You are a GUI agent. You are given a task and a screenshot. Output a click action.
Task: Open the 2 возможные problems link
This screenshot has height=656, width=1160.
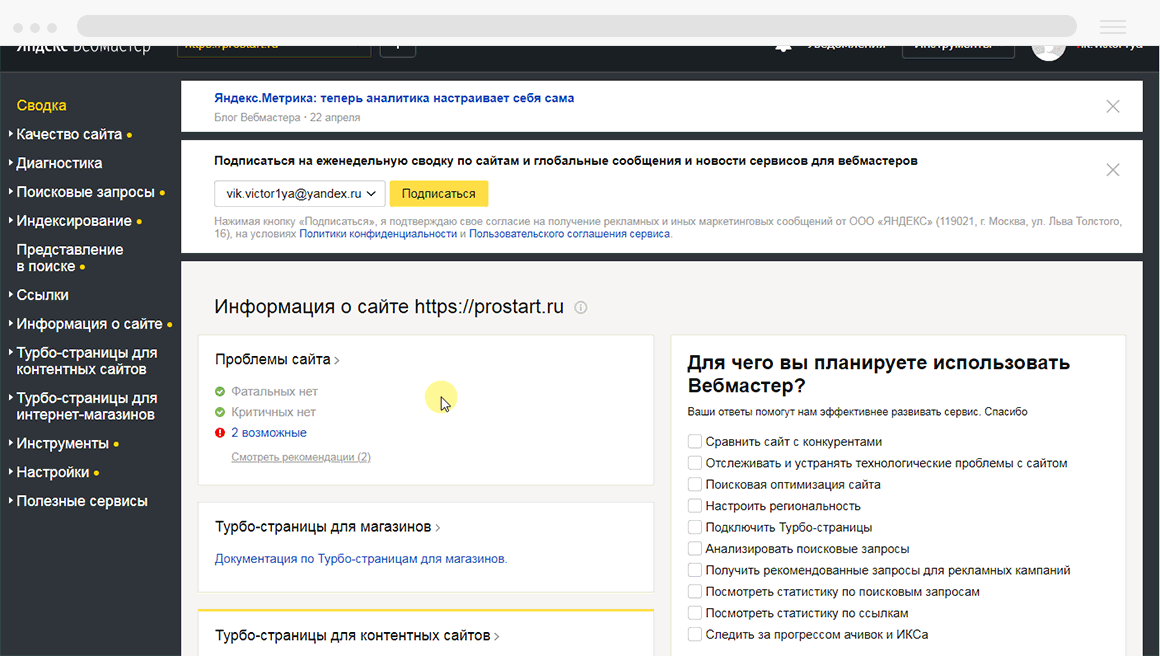[x=269, y=433]
